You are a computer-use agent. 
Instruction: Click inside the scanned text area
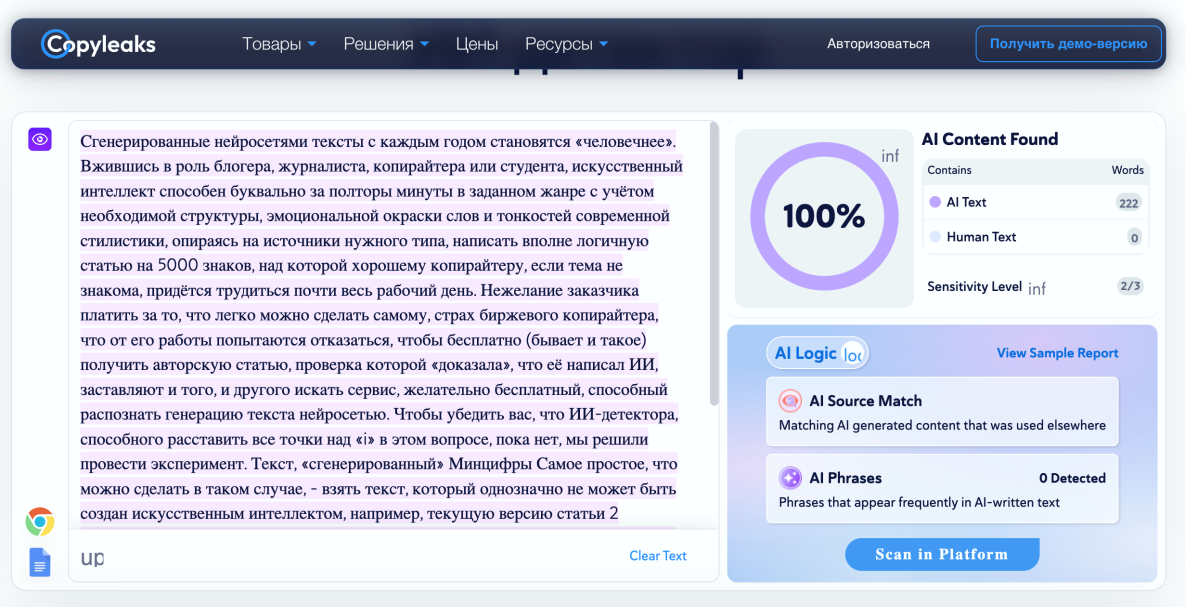pos(389,325)
